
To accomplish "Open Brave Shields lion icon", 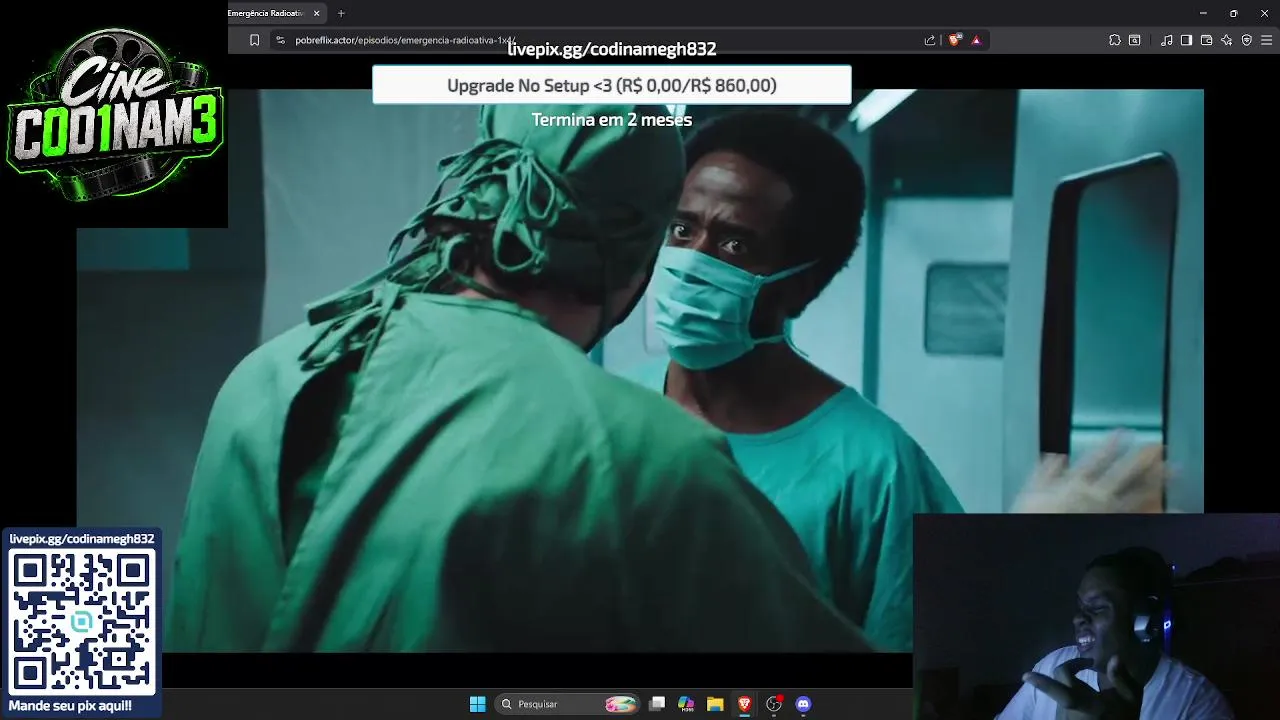I will click(x=955, y=40).
